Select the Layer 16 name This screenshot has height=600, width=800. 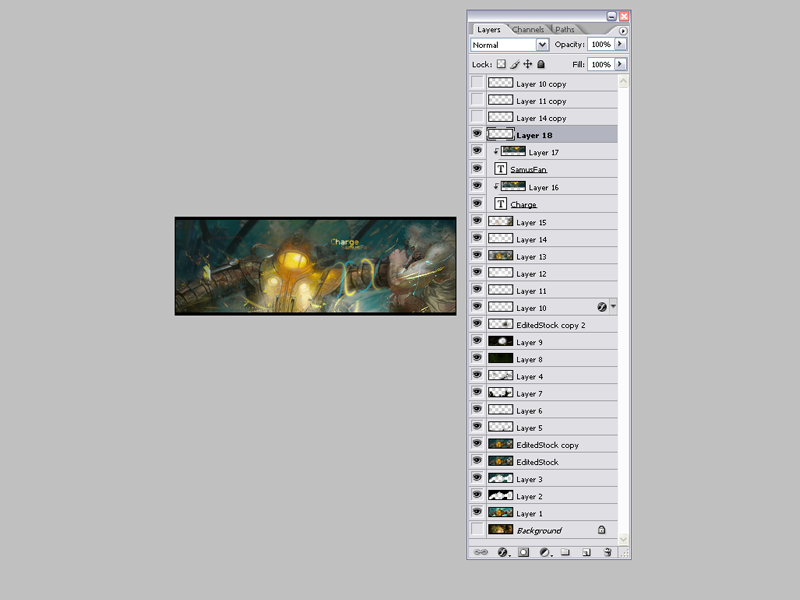point(543,187)
